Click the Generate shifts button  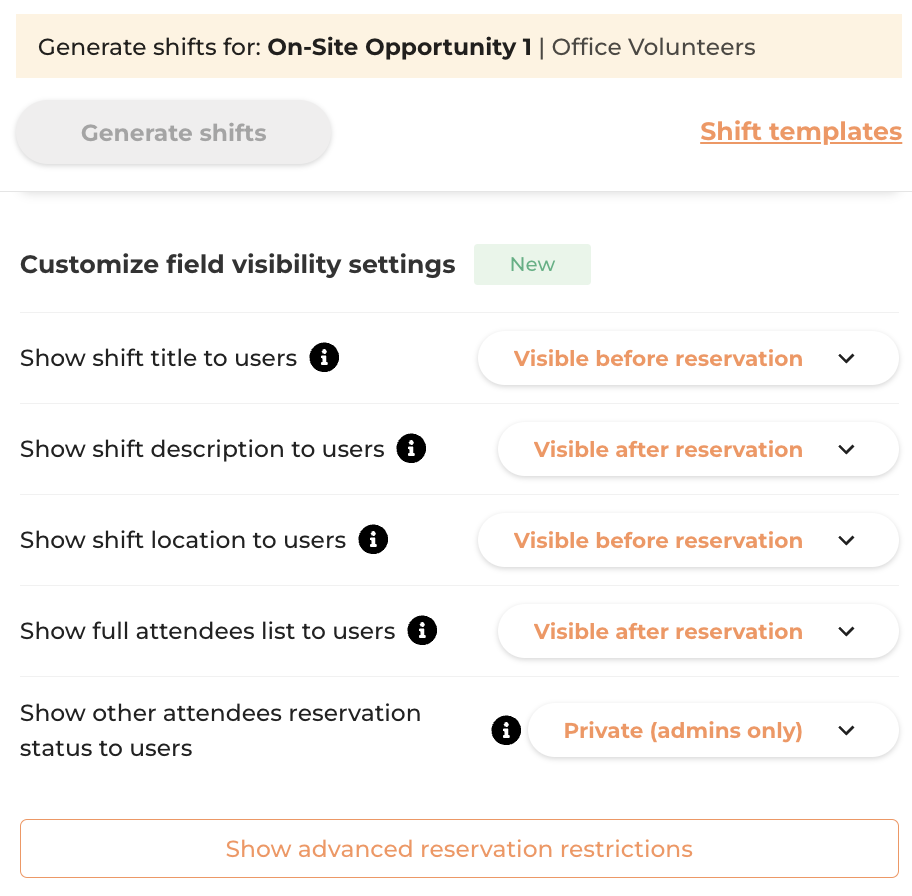tap(173, 133)
